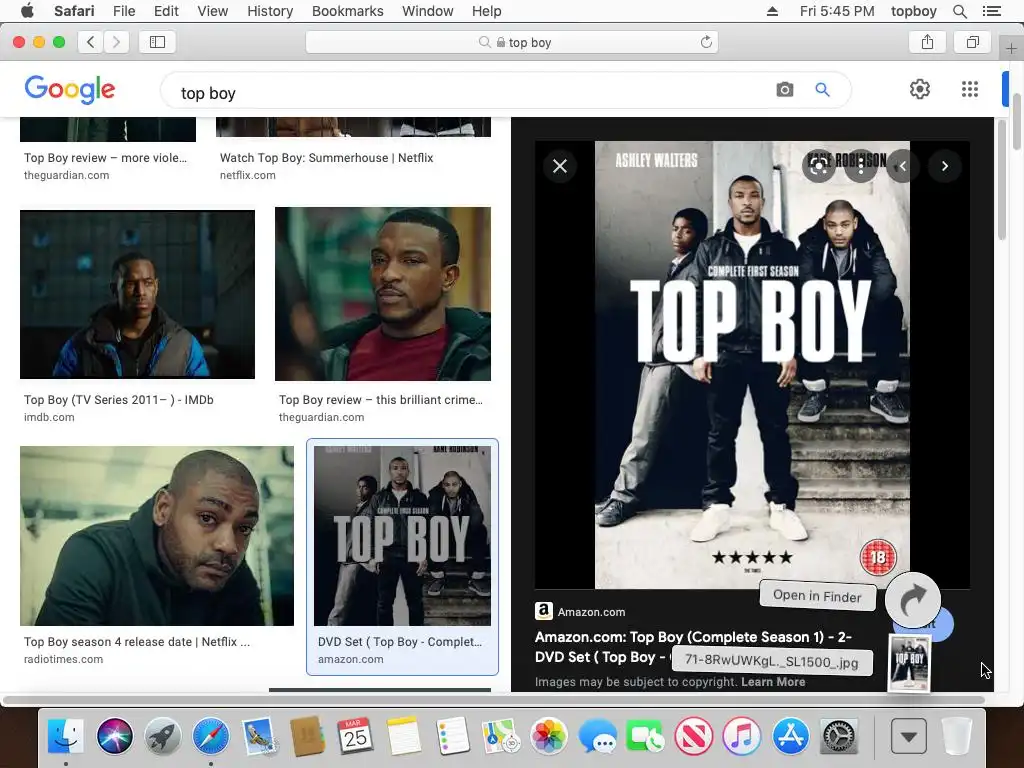
Task: Open the View menu
Action: [212, 11]
